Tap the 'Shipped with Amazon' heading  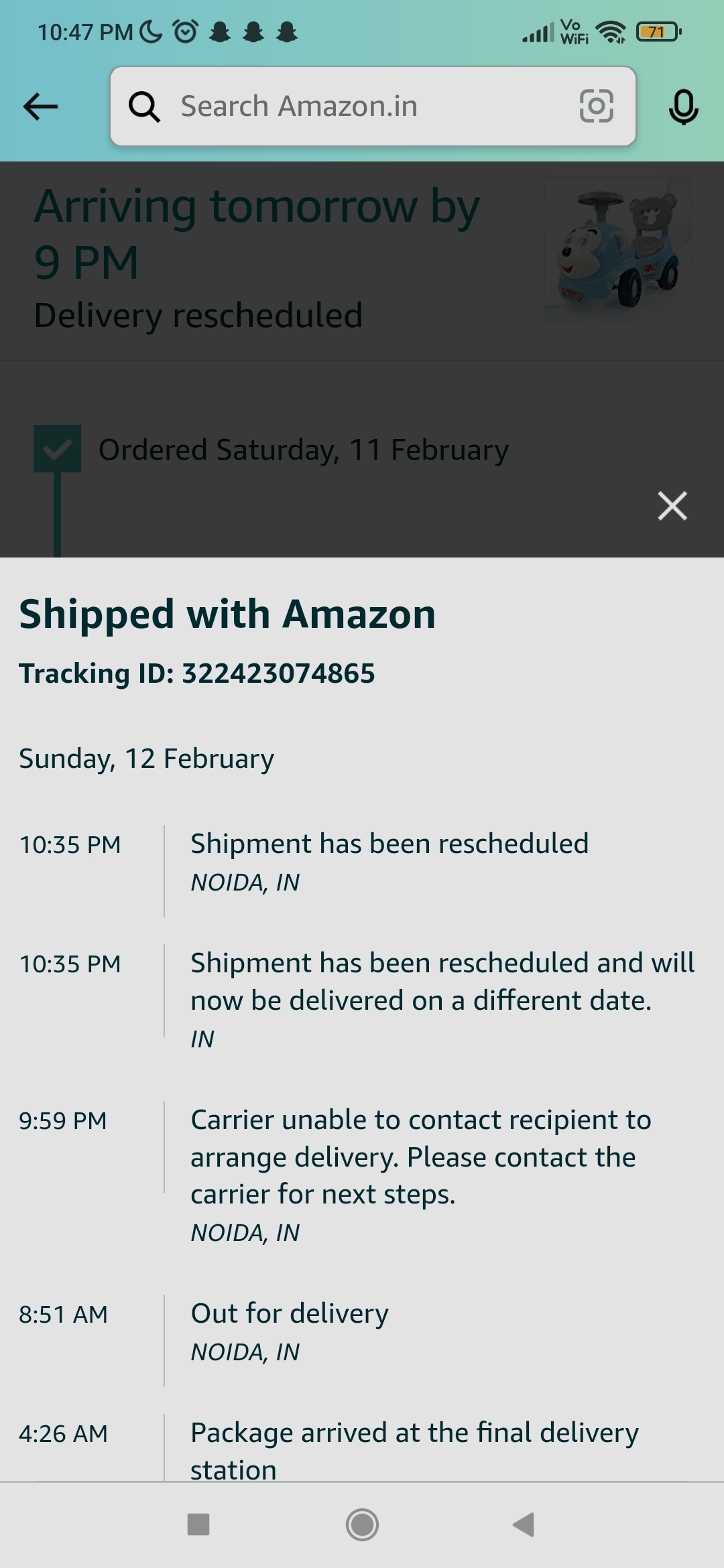coord(227,614)
